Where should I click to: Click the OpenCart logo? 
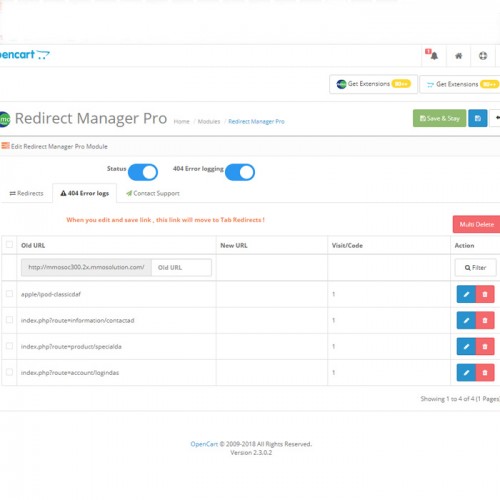click(24, 55)
